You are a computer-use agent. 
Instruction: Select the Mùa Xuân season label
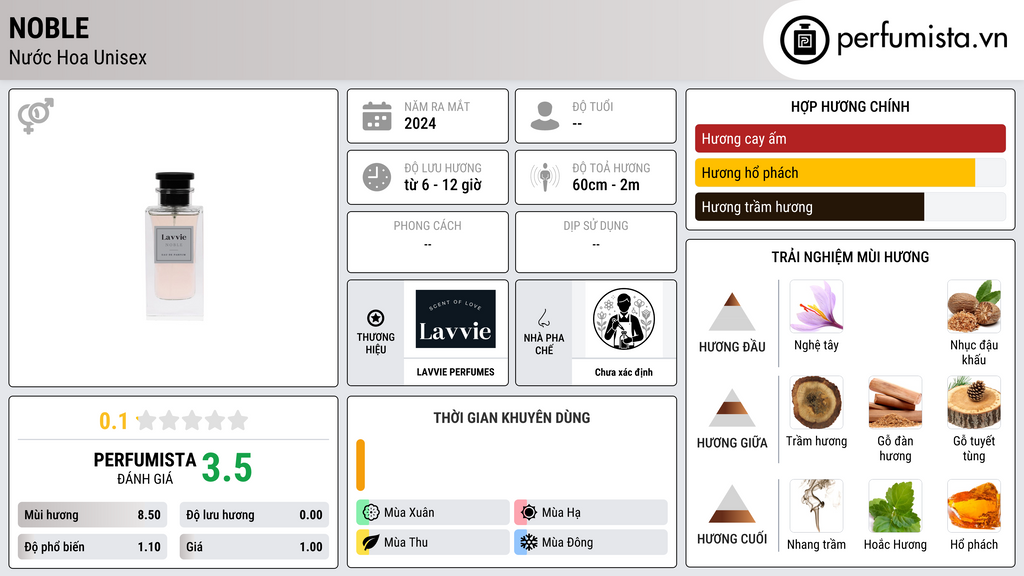pos(409,513)
